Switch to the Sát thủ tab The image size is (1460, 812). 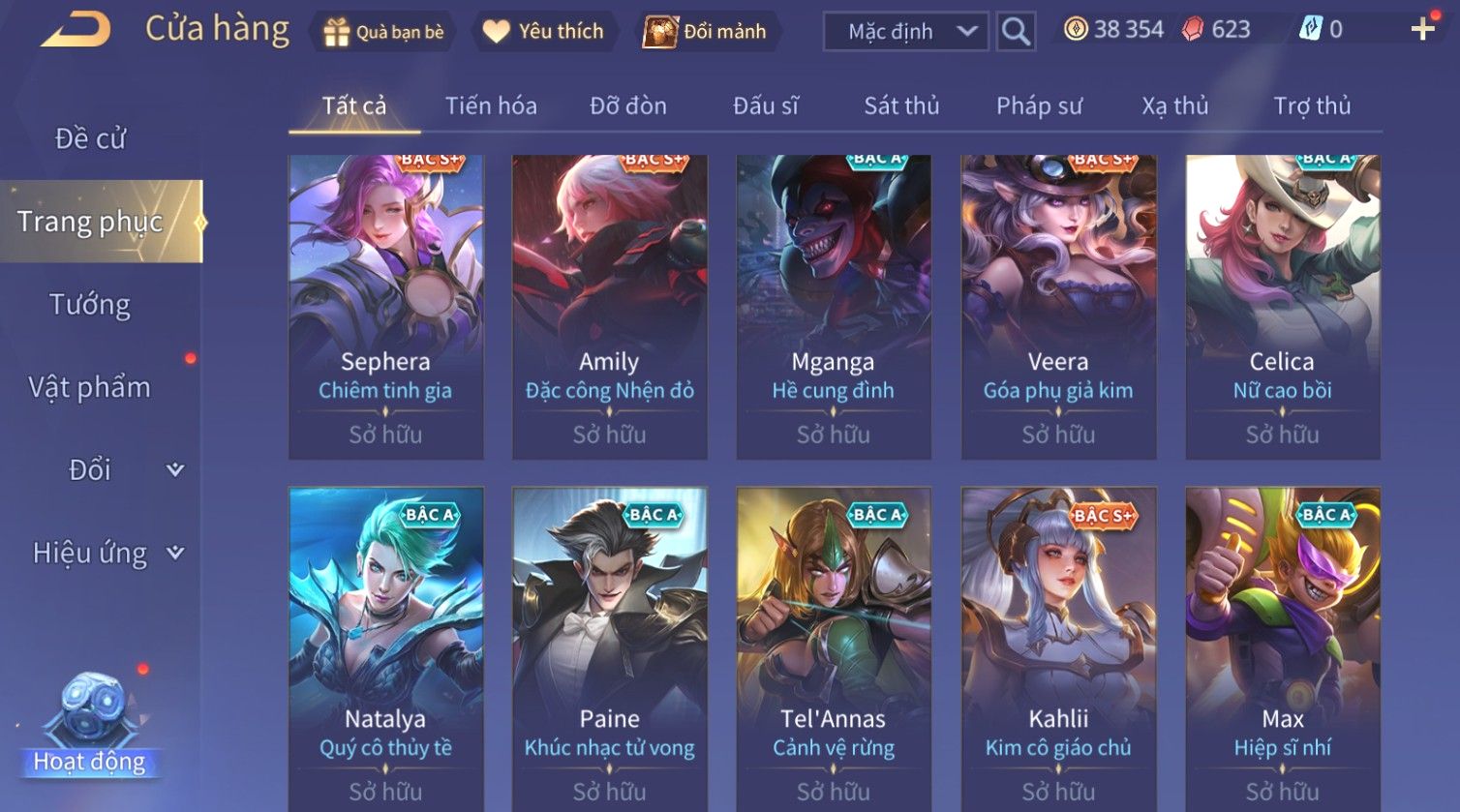pos(901,105)
